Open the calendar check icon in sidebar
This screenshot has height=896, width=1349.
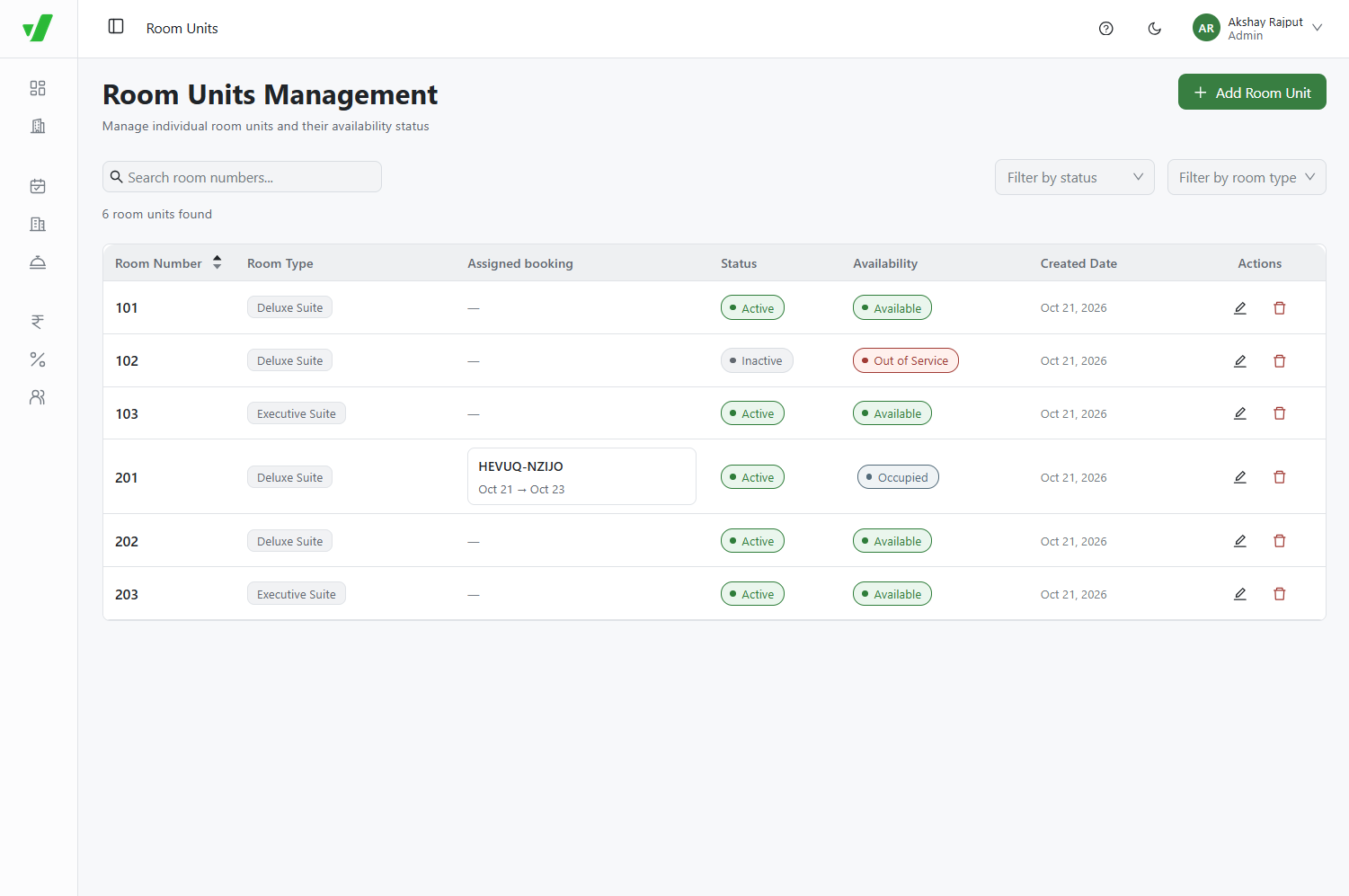pos(38,186)
